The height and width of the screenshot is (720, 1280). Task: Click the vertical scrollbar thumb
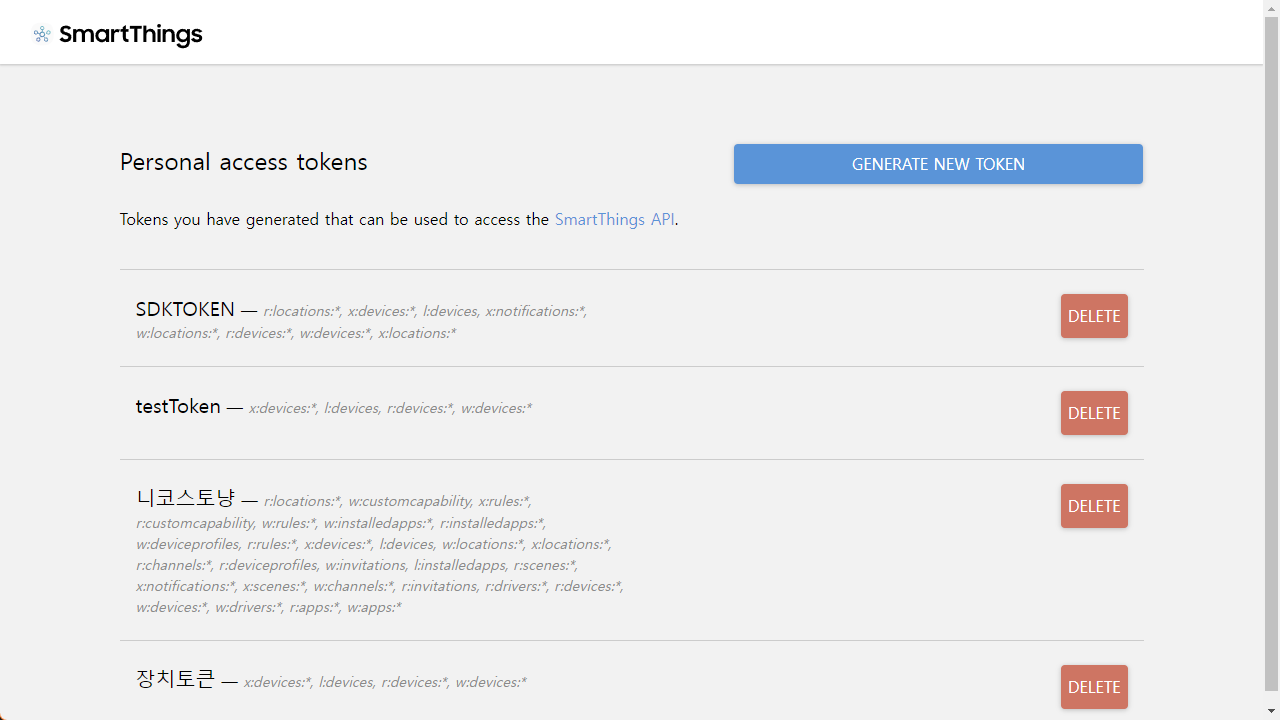(x=1271, y=352)
